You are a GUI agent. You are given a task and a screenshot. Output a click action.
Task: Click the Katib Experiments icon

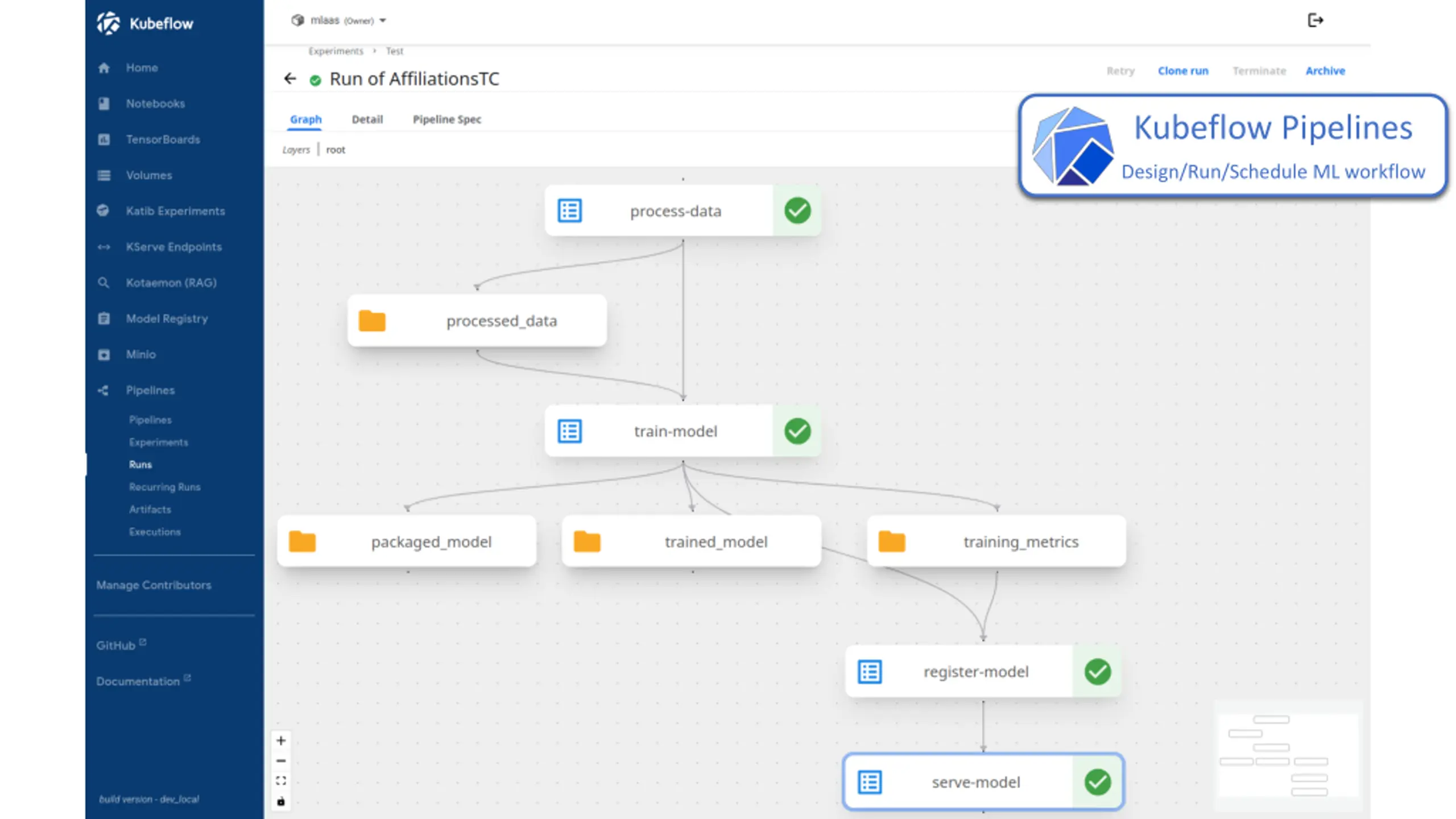(x=103, y=210)
